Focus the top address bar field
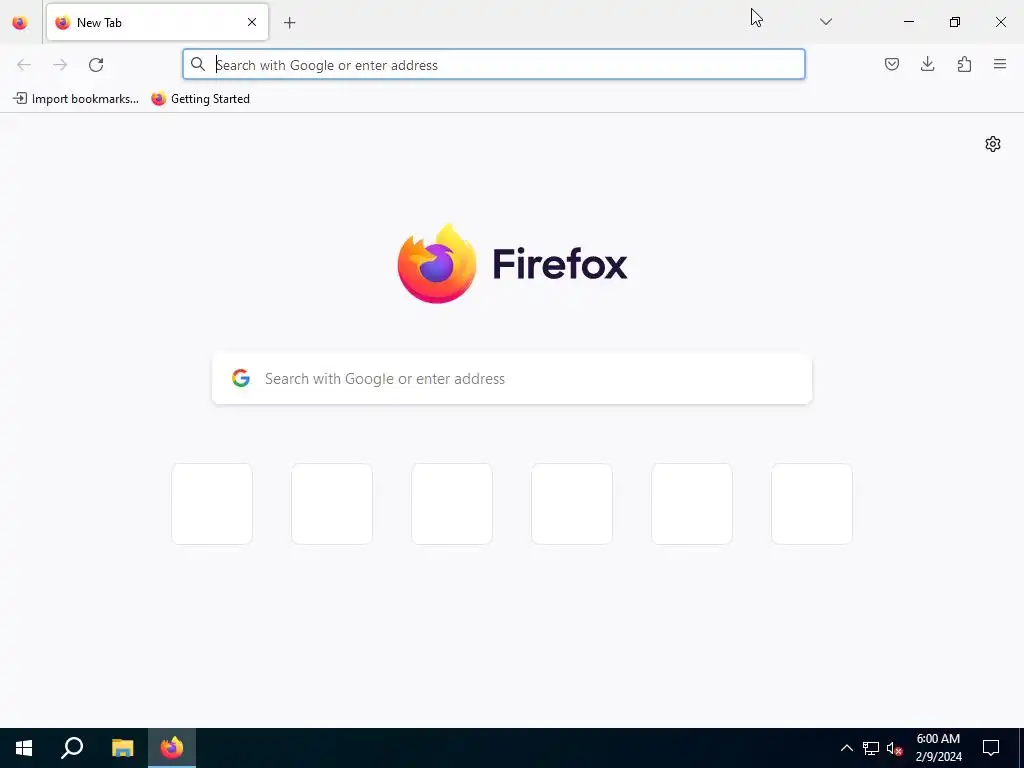1024x768 pixels. pos(494,65)
